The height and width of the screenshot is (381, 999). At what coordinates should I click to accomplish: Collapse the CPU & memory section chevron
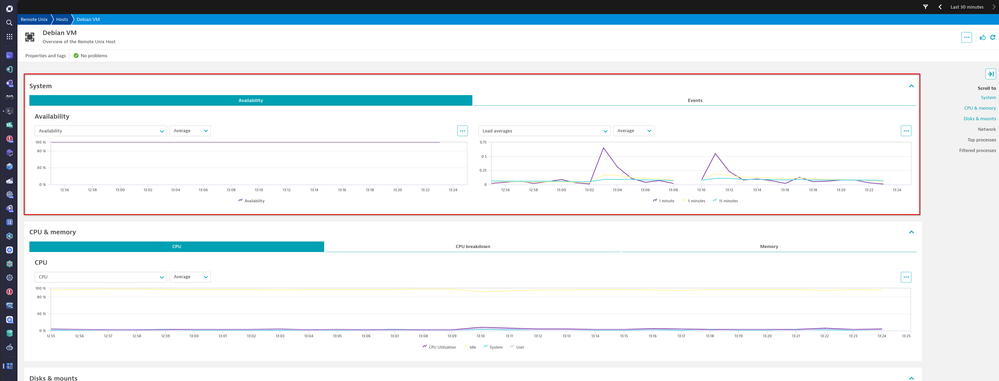pos(911,233)
